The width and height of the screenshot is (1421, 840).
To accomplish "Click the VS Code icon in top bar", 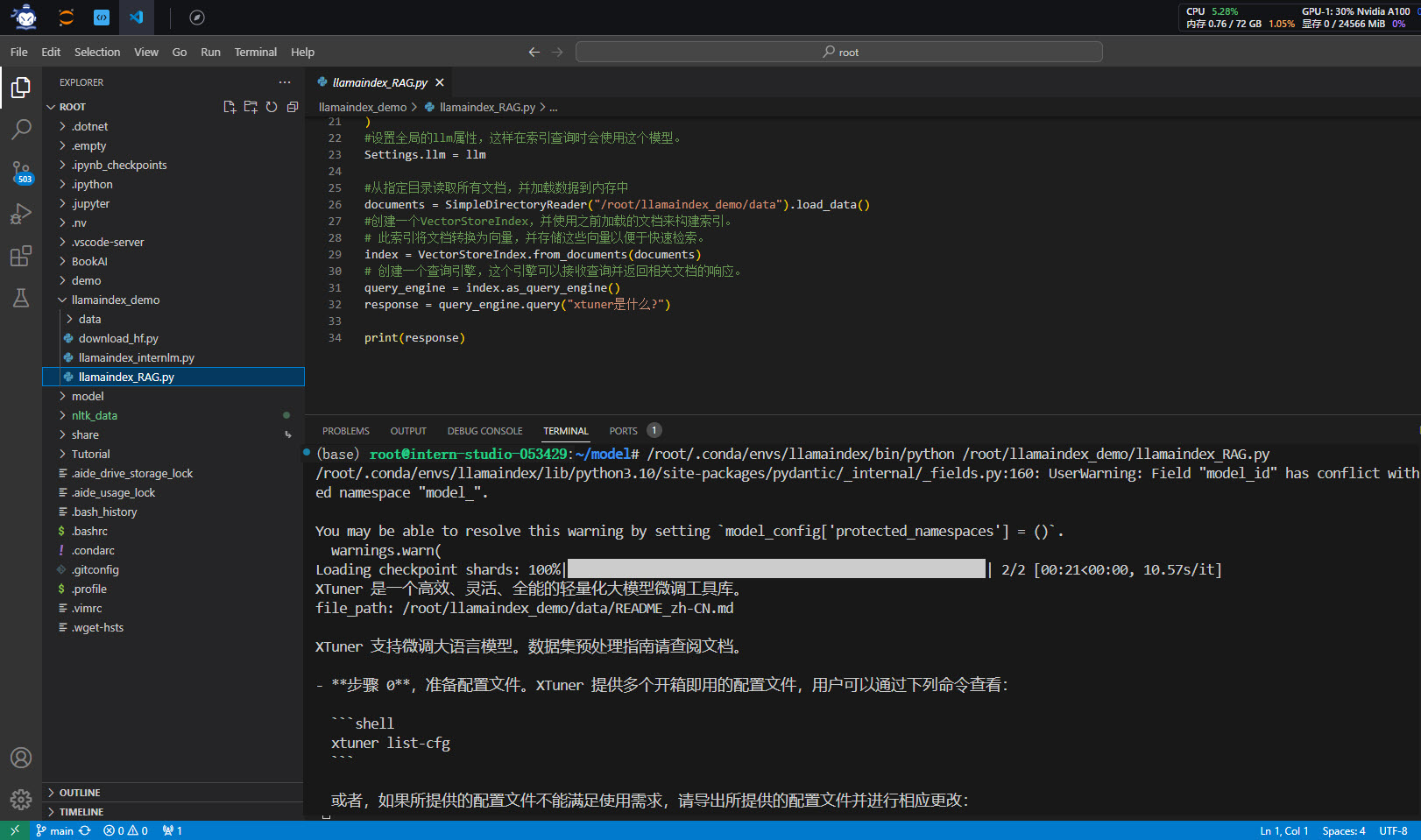I will [x=137, y=18].
